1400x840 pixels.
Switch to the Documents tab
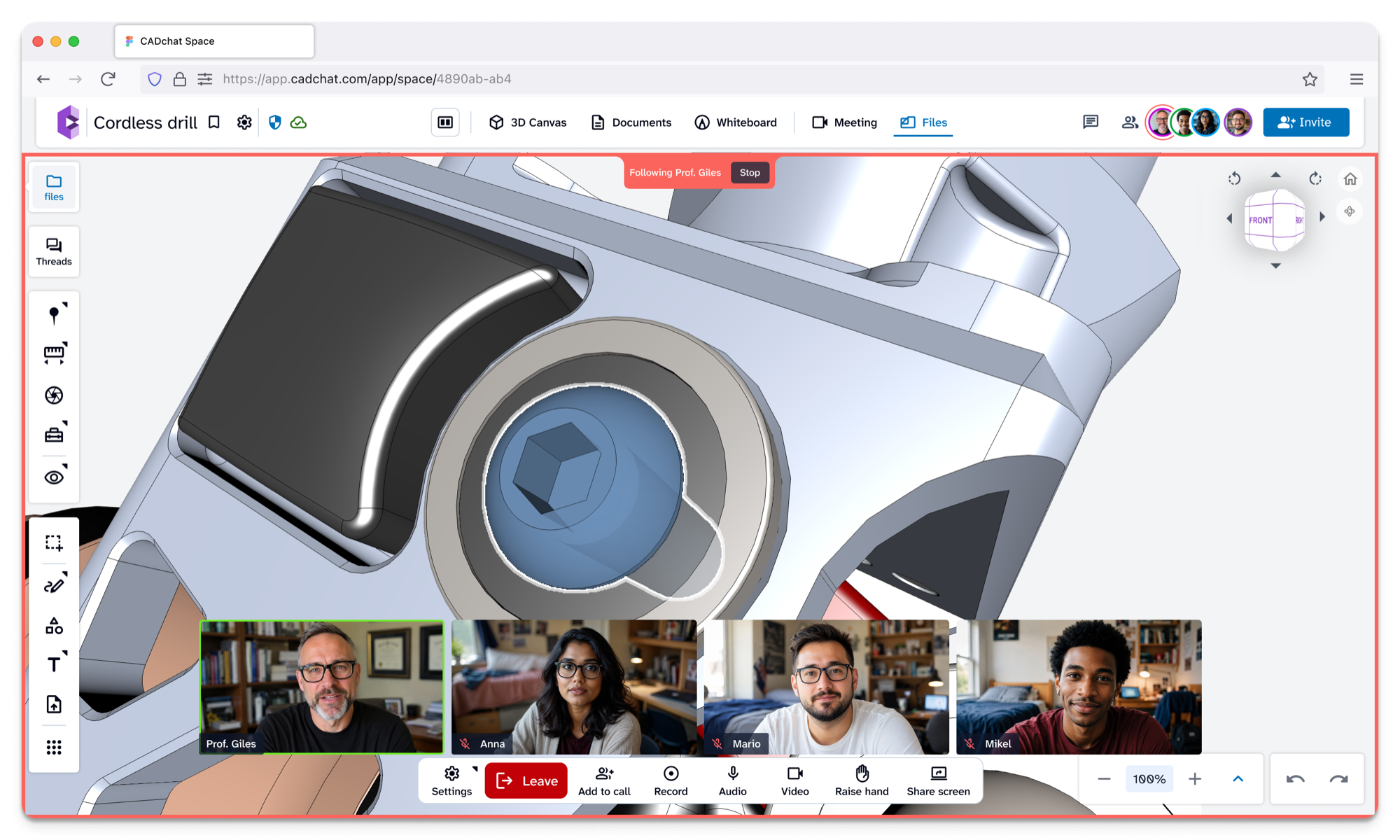631,122
